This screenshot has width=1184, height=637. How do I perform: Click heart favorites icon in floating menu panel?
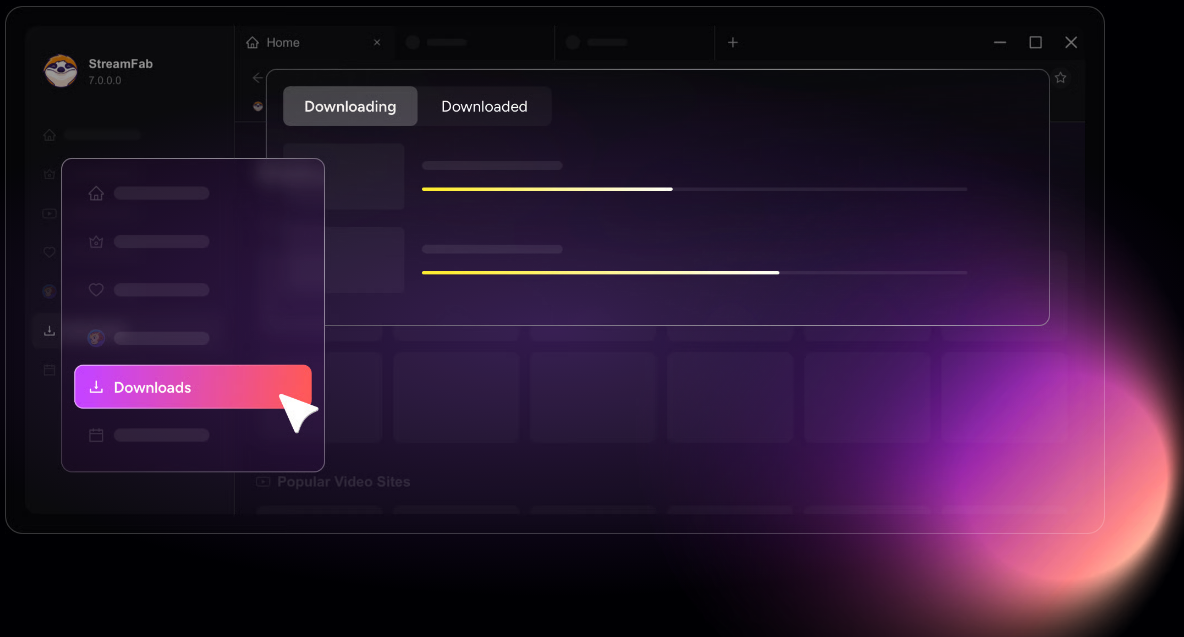click(x=96, y=290)
